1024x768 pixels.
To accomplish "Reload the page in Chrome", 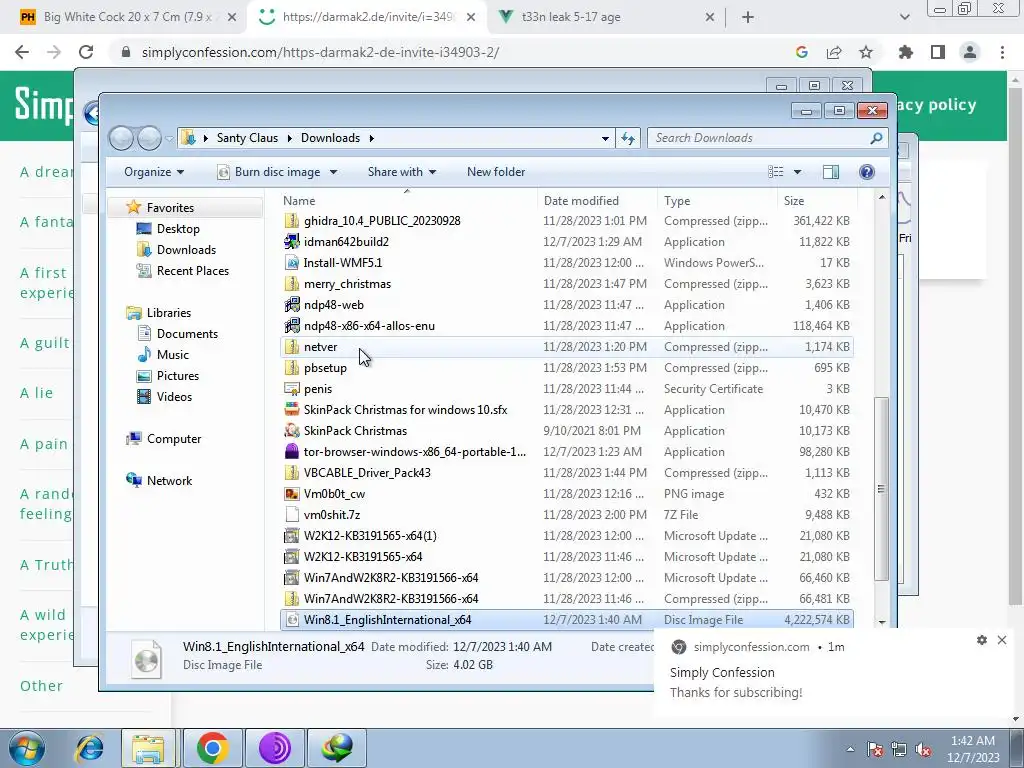I will click(86, 52).
